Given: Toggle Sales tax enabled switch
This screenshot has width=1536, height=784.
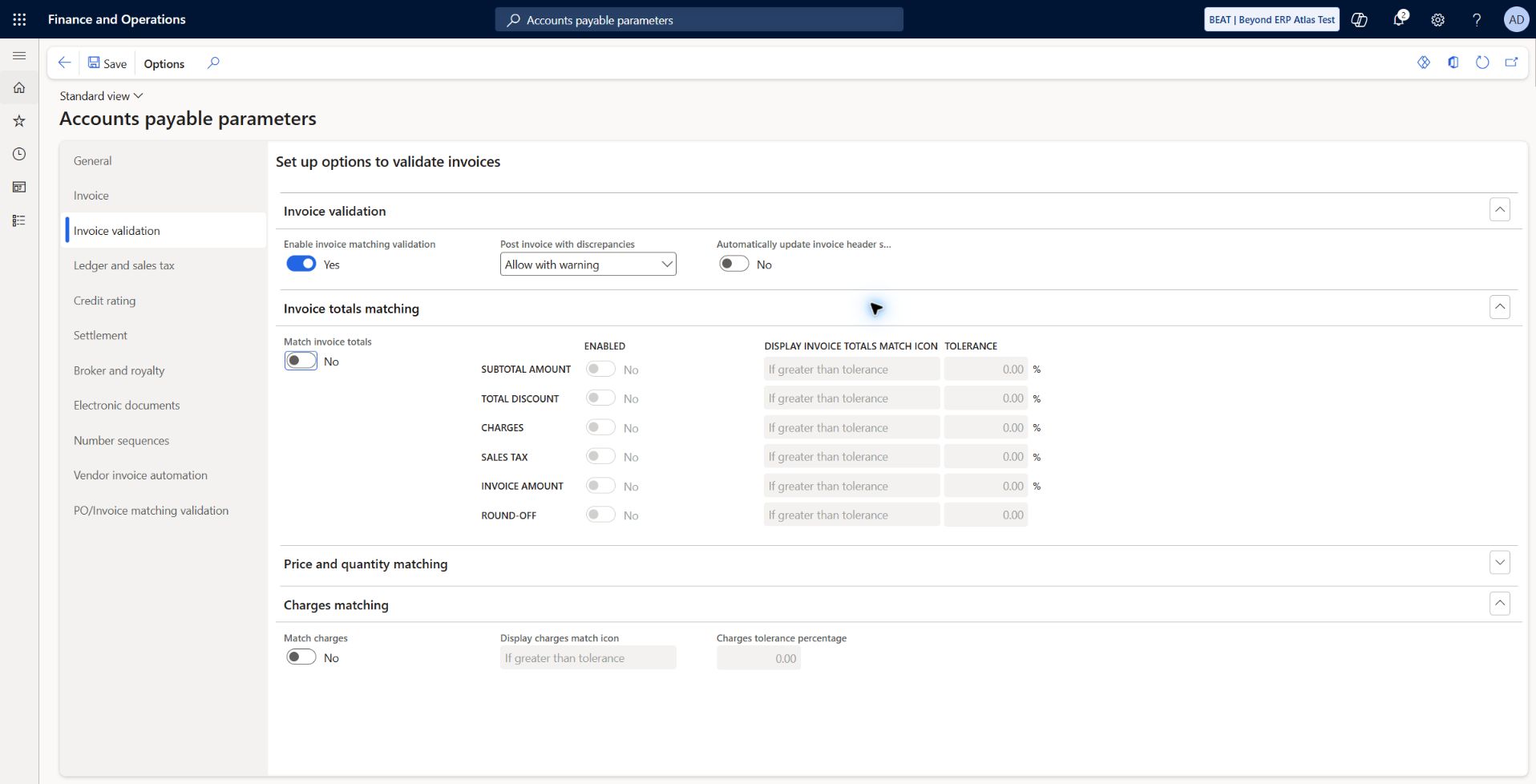Looking at the screenshot, I should pyautogui.click(x=600, y=456).
